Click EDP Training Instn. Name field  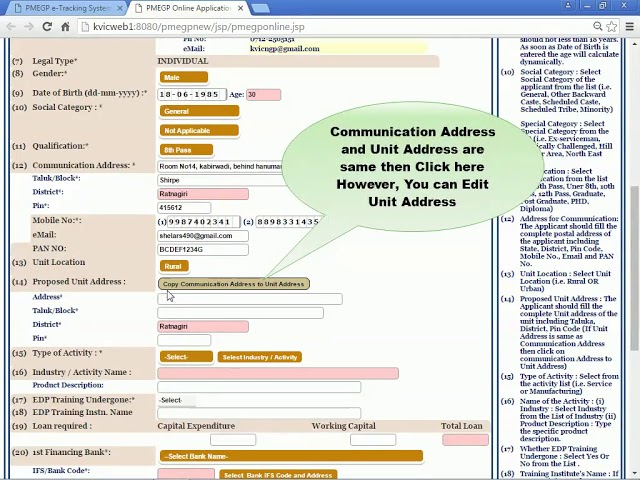tap(259, 413)
